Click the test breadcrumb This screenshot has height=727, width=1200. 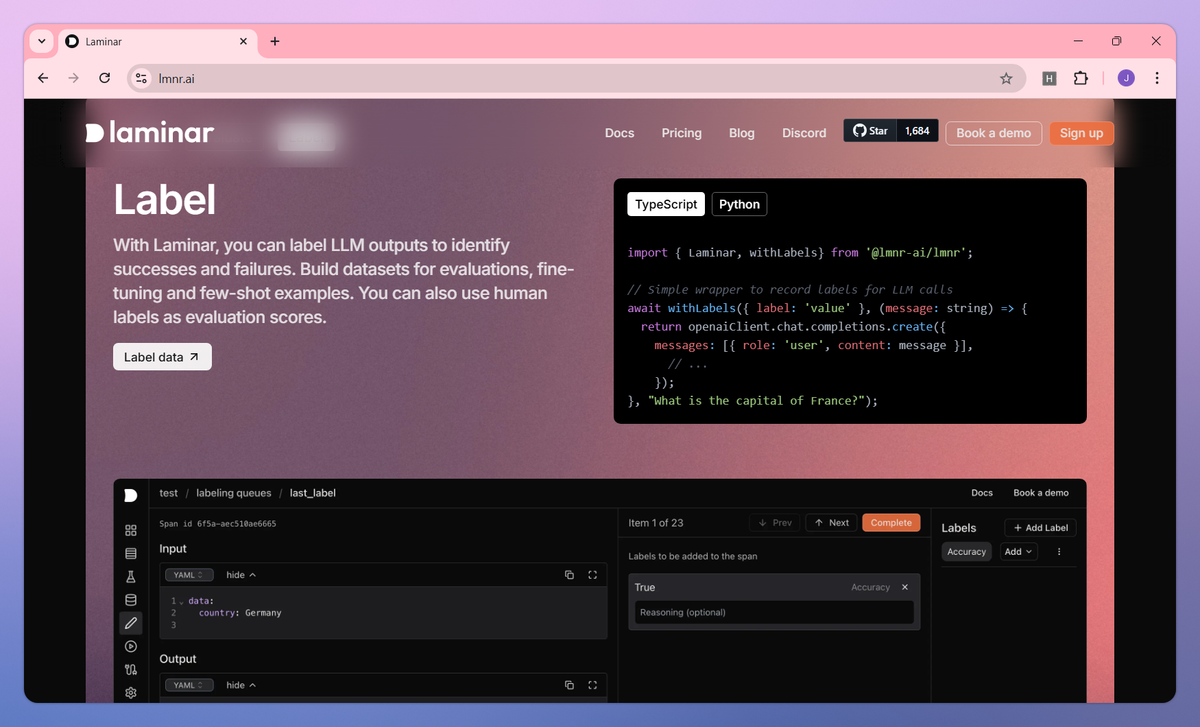click(x=169, y=493)
